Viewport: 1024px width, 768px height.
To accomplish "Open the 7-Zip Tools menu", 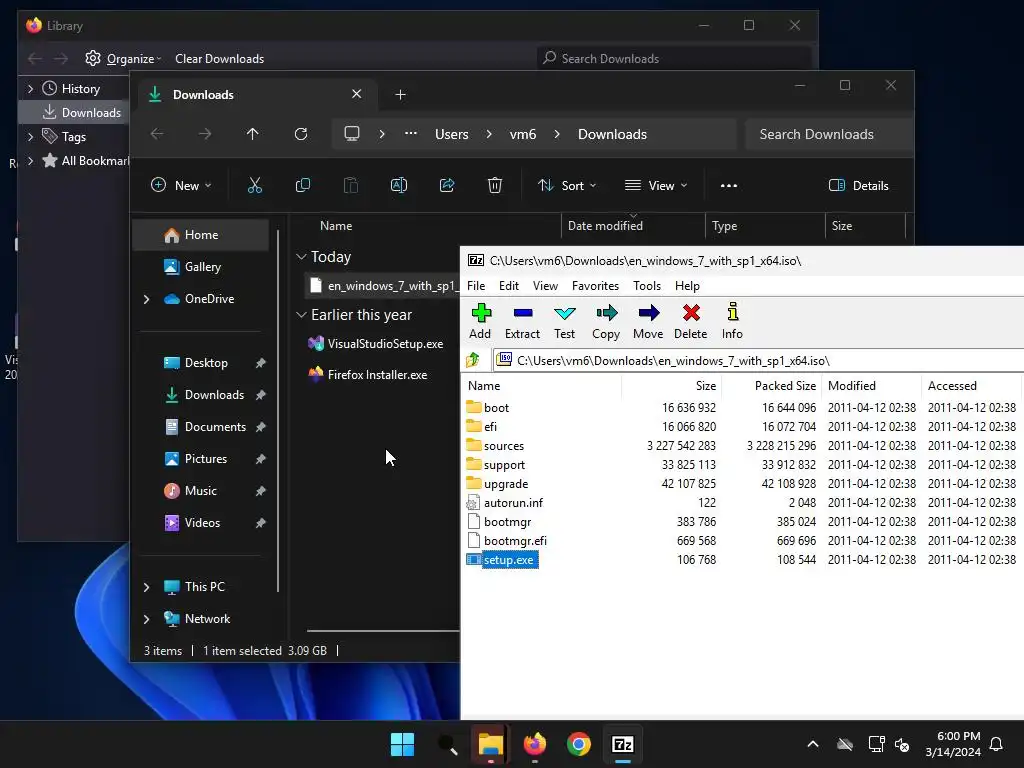I will click(x=647, y=285).
